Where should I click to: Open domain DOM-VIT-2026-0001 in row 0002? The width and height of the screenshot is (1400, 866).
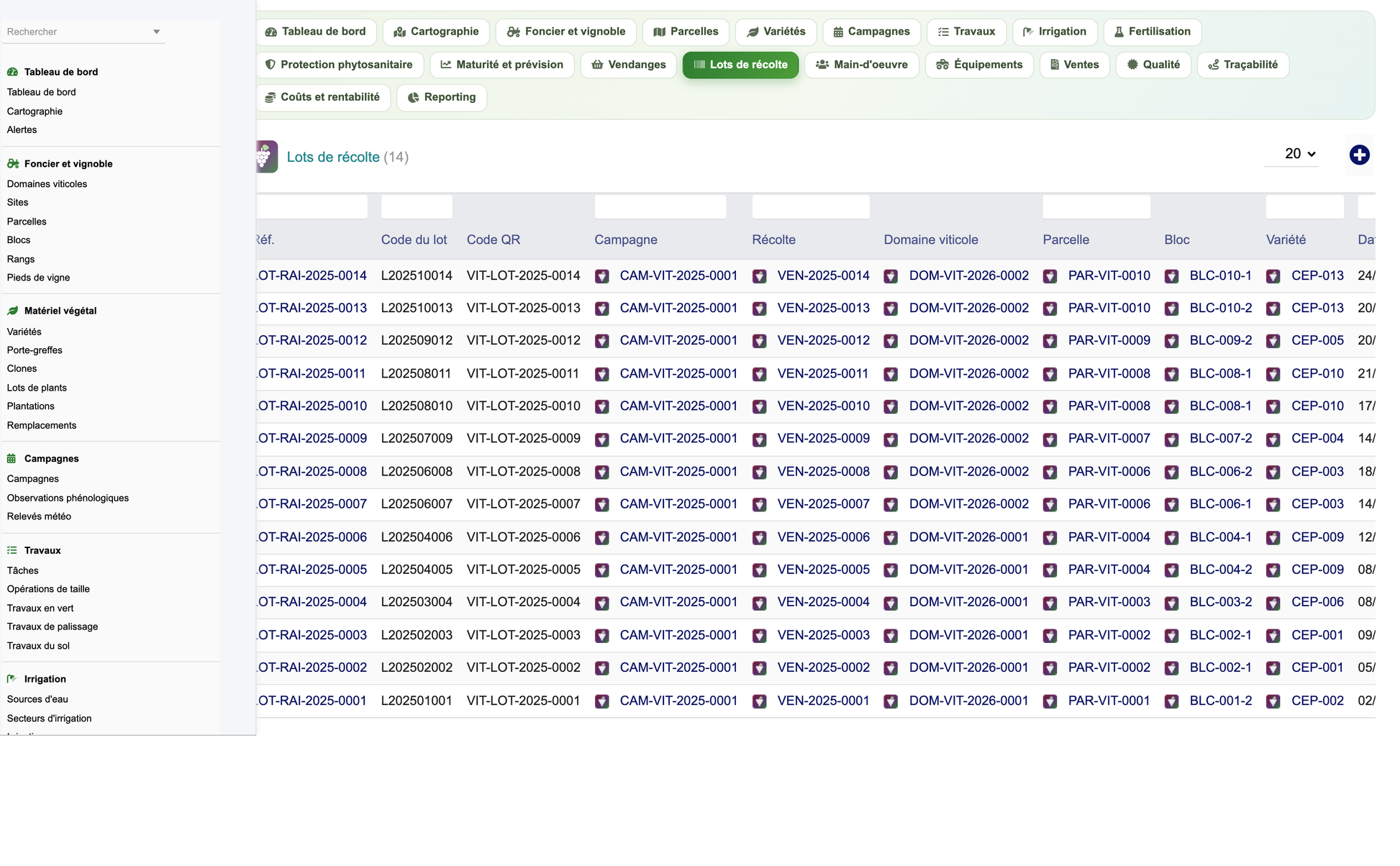click(969, 667)
